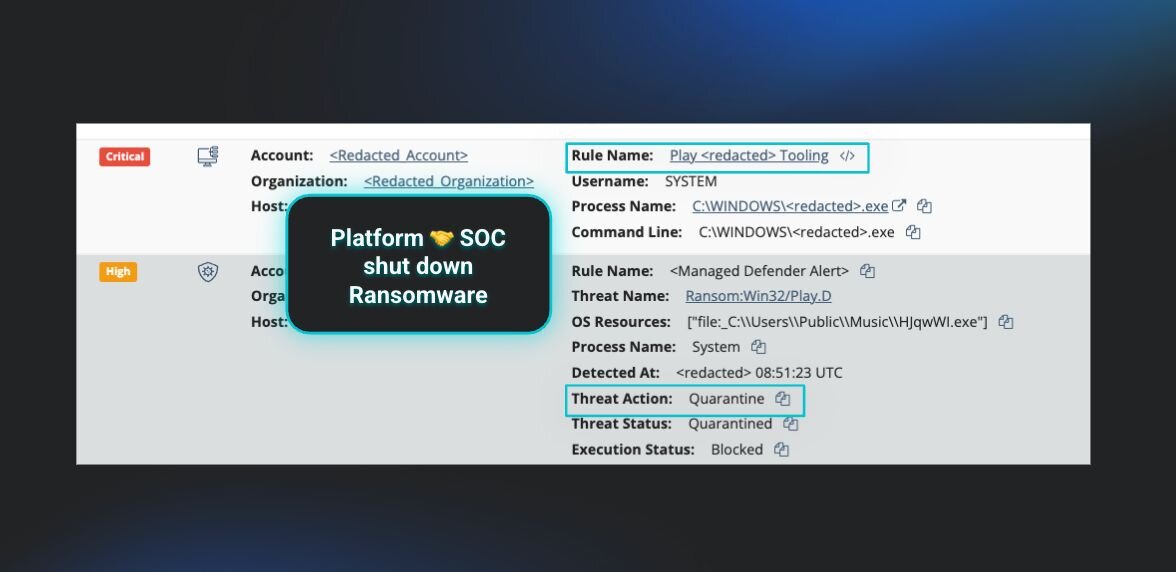Copy the Execution Status Blocked value
1176x572 pixels.
click(782, 450)
